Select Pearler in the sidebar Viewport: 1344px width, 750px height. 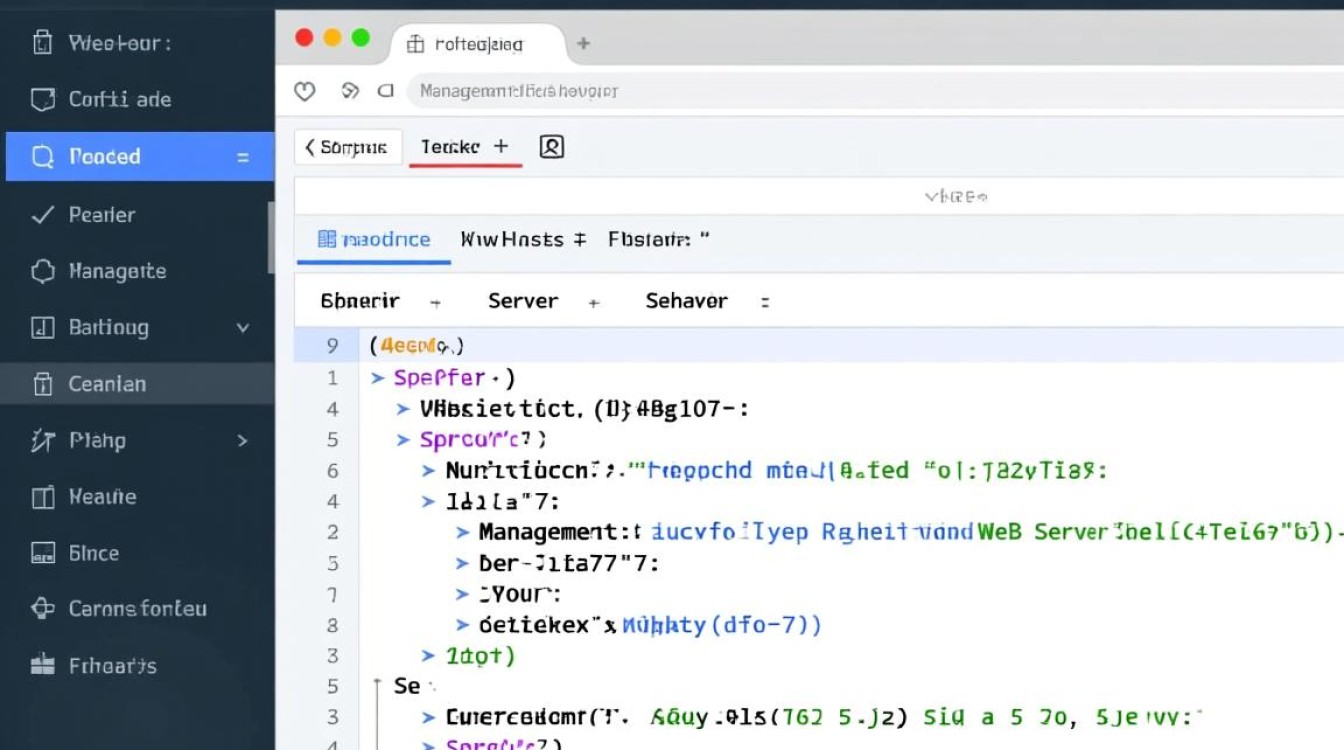pos(101,215)
